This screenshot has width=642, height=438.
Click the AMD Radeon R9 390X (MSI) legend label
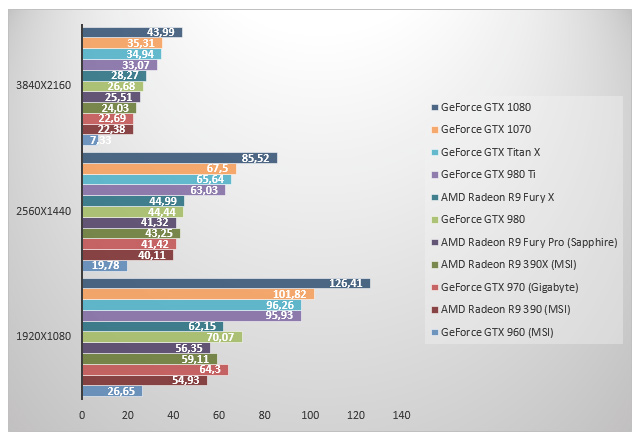[x=511, y=264]
